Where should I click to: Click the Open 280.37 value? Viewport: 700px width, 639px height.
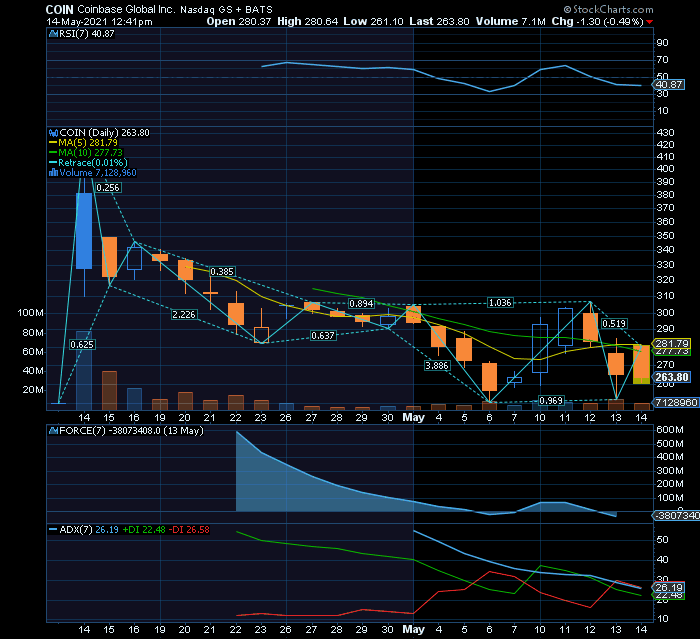click(x=239, y=21)
